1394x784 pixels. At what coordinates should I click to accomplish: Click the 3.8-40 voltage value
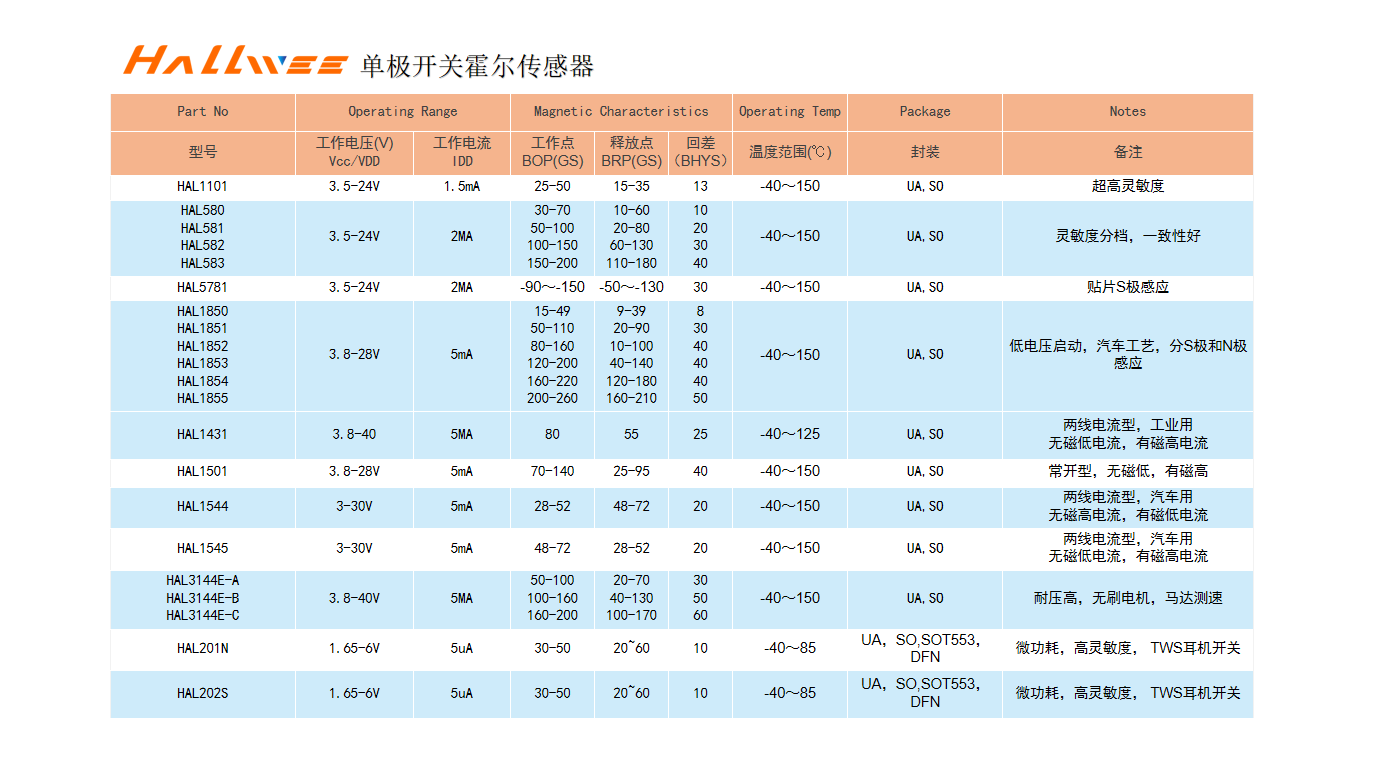coord(355,435)
